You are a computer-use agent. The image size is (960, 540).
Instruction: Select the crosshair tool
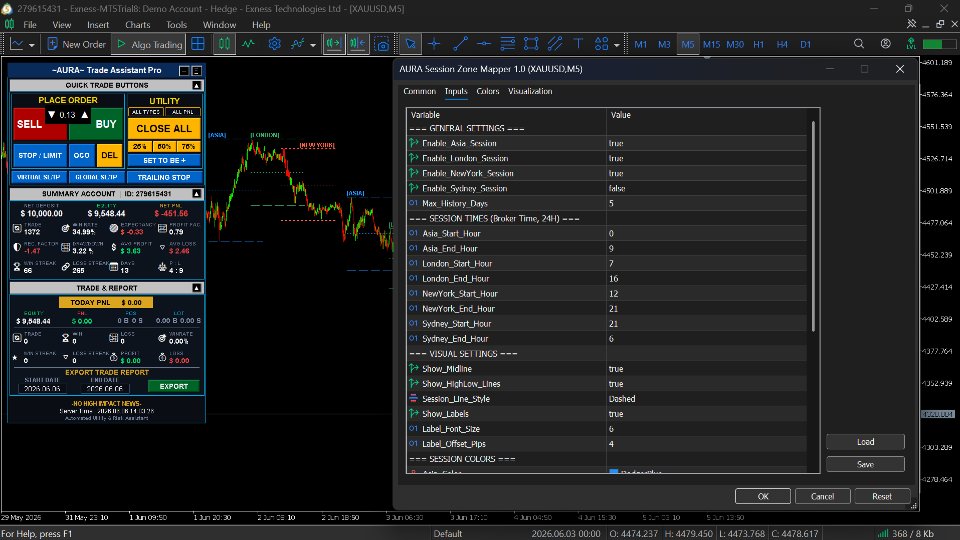434,44
